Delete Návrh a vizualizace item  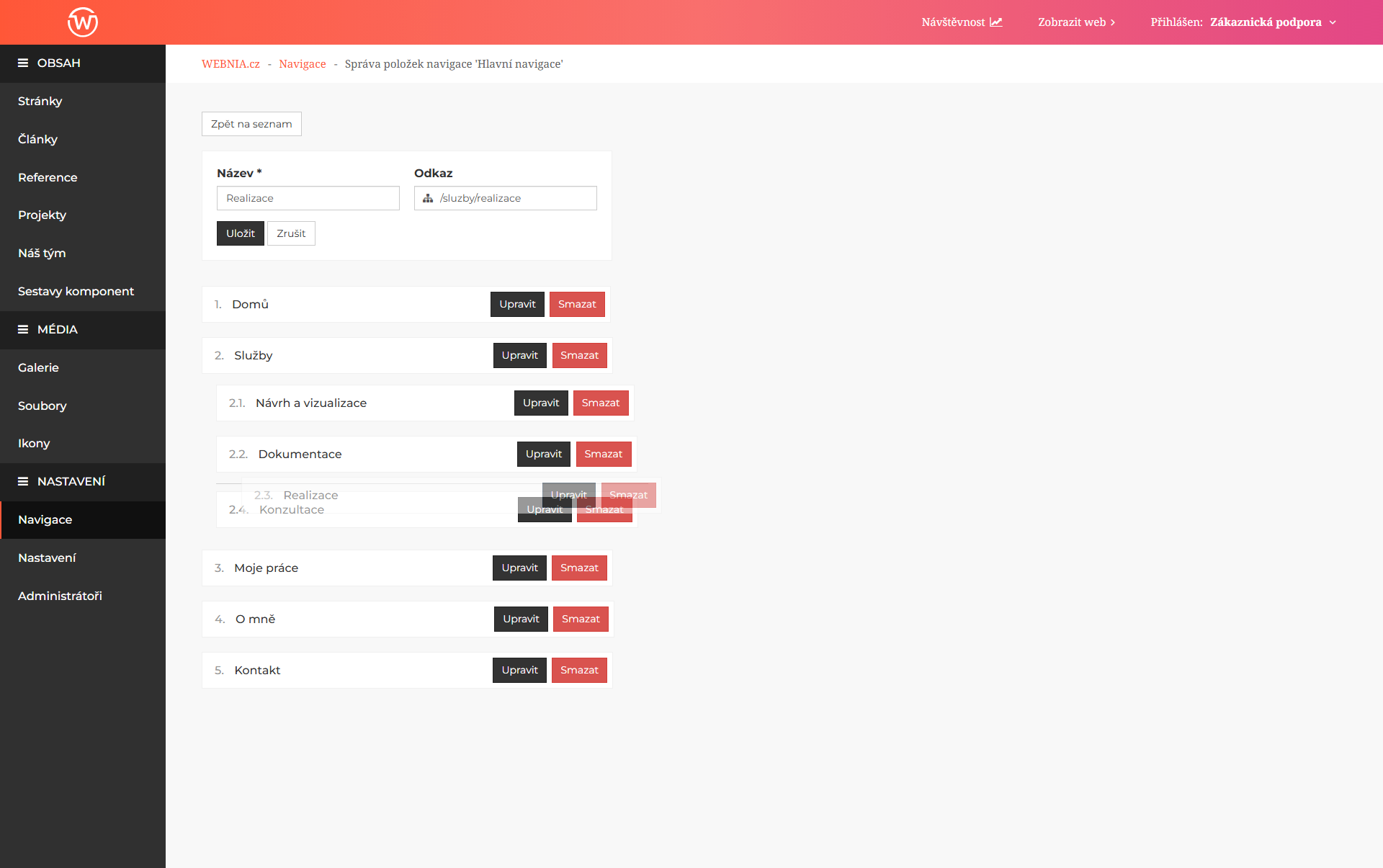[x=601, y=403]
